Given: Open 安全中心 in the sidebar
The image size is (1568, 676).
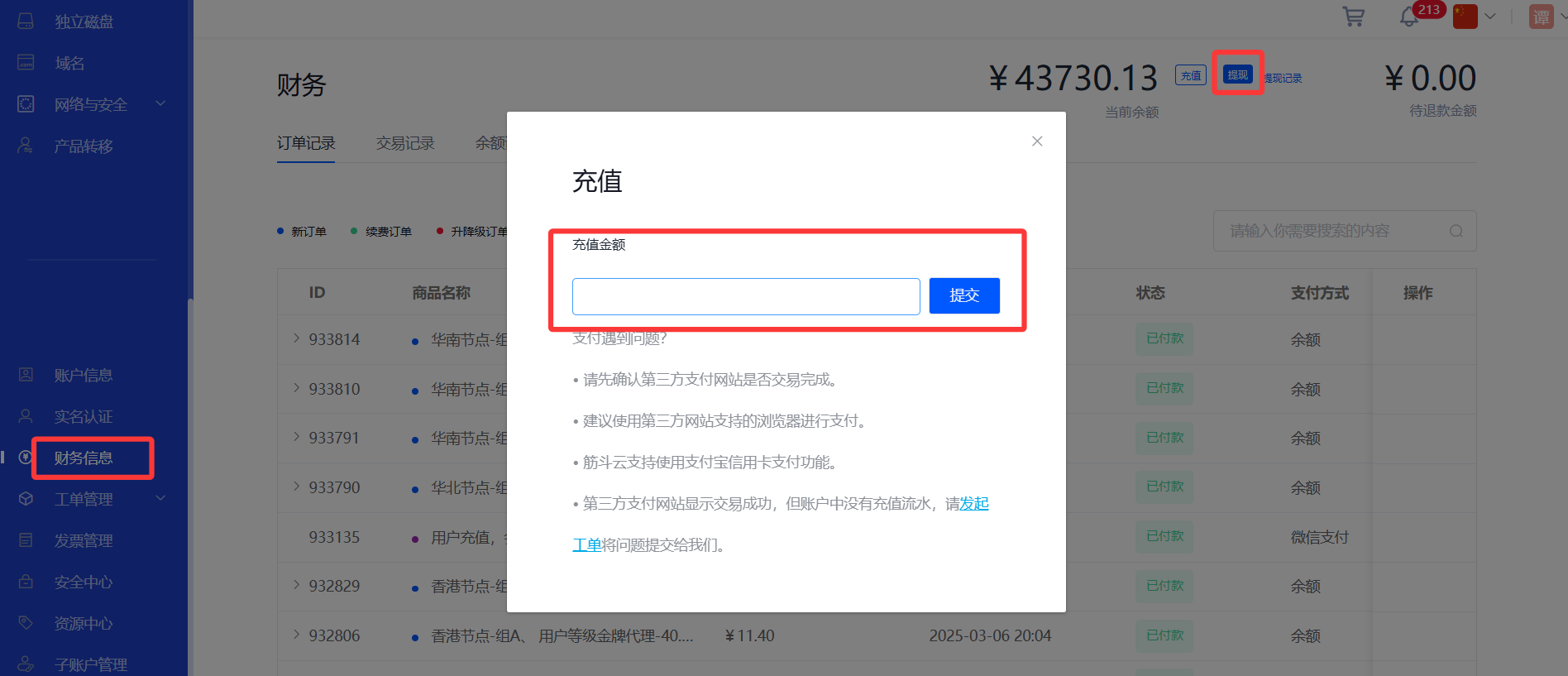Looking at the screenshot, I should tap(84, 582).
